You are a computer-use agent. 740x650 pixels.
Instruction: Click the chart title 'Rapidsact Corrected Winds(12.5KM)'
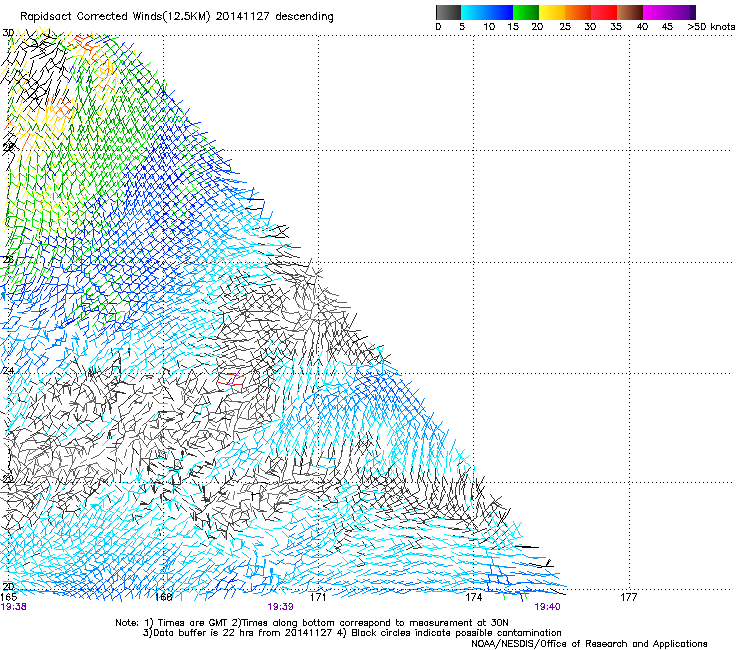tap(115, 16)
